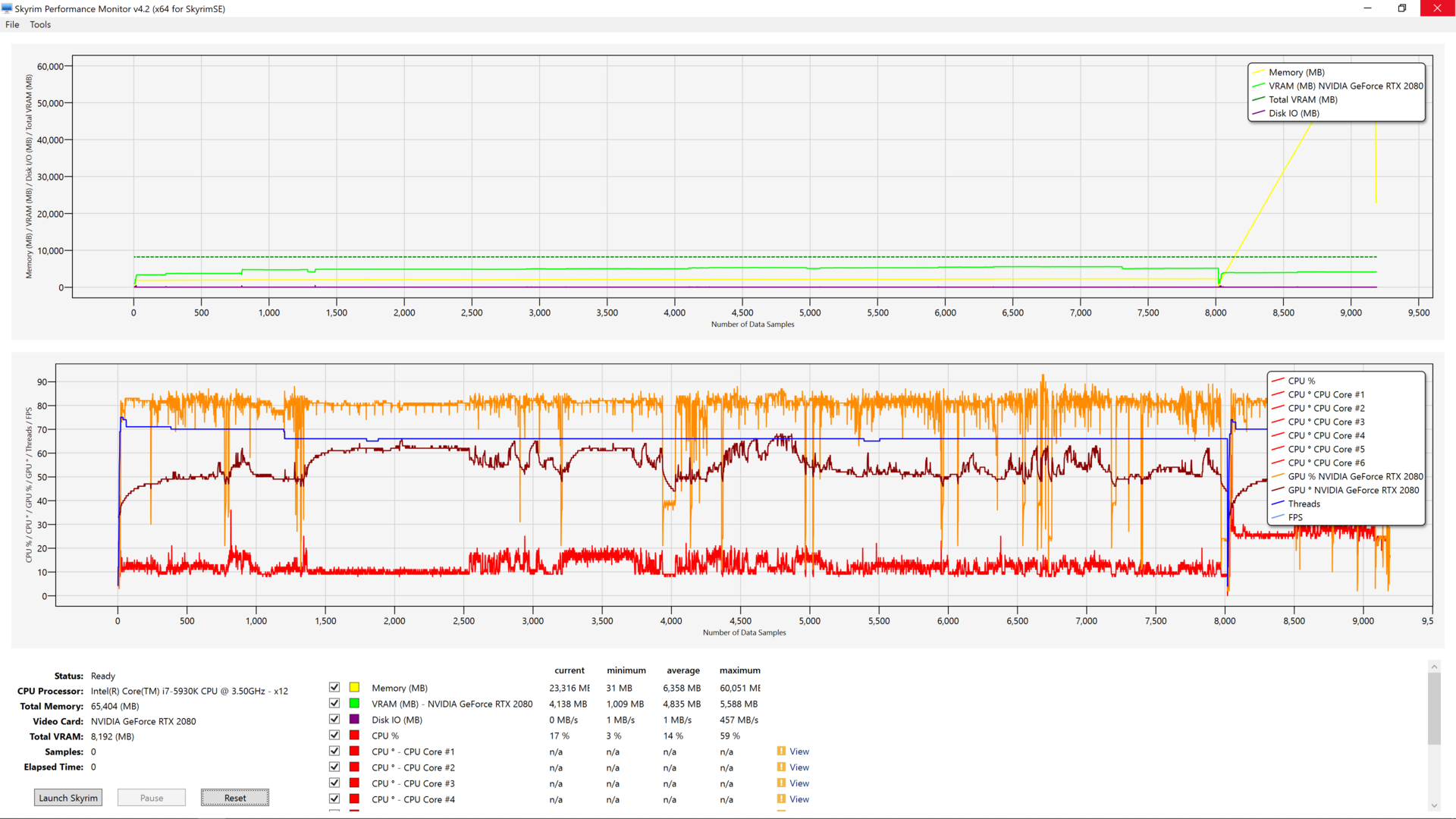1456x819 pixels.
Task: Click the Launch Skyrim button
Action: pos(68,798)
